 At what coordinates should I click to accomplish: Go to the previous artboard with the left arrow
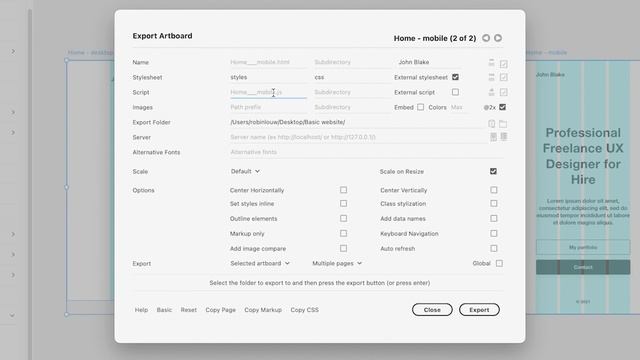486,38
